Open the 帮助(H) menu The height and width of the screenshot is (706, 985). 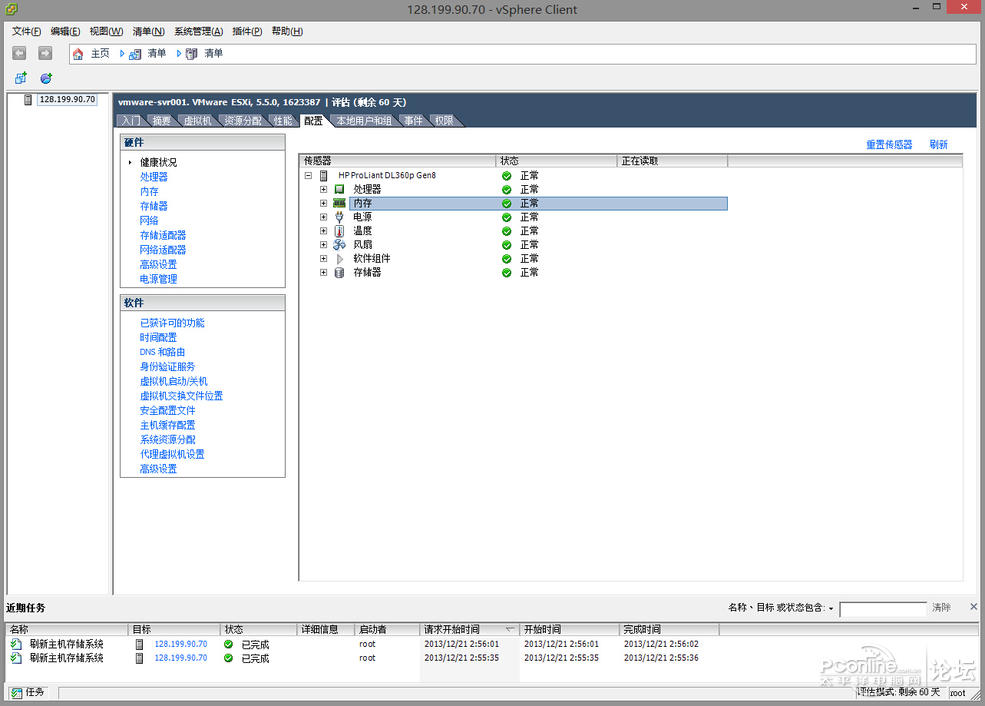tap(287, 31)
